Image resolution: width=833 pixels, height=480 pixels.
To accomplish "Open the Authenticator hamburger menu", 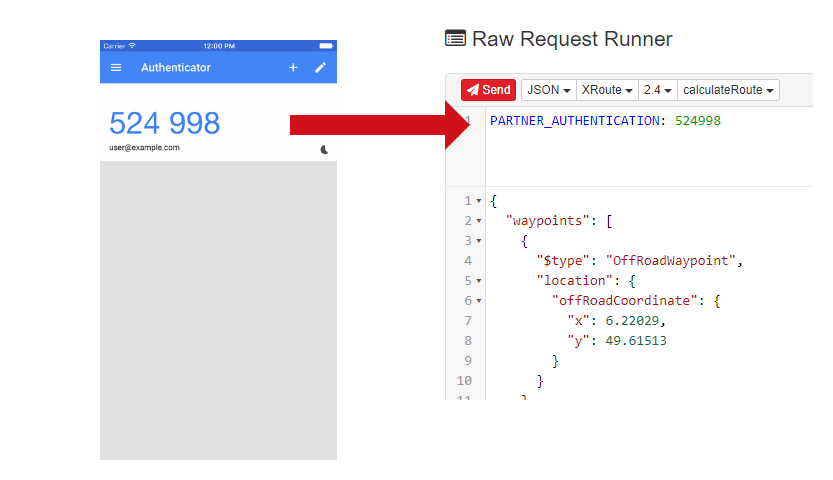I will pos(116,68).
